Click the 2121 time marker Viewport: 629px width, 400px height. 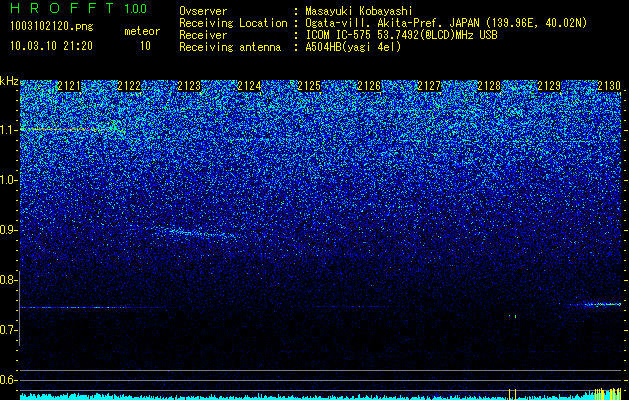tap(69, 86)
